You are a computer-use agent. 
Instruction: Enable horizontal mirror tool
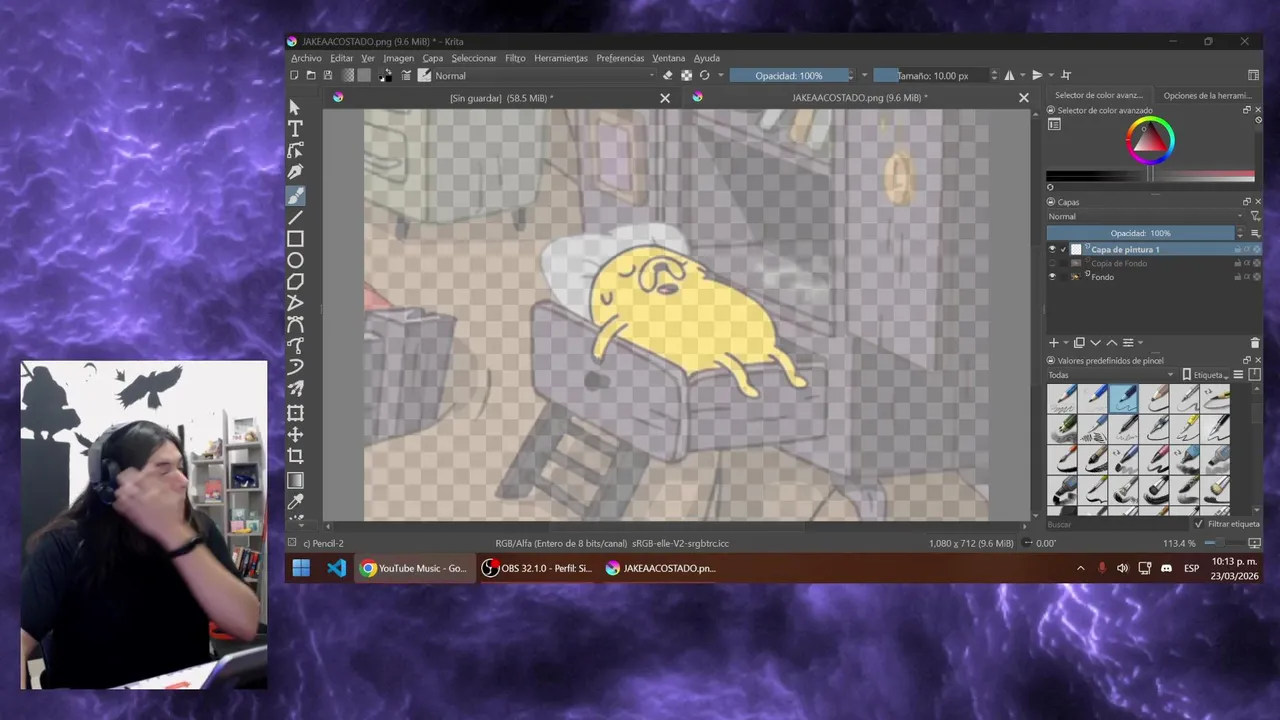[x=1009, y=75]
